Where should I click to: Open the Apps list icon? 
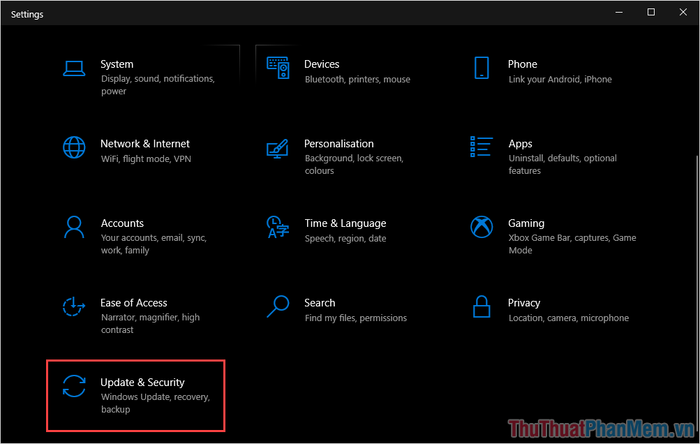[481, 147]
